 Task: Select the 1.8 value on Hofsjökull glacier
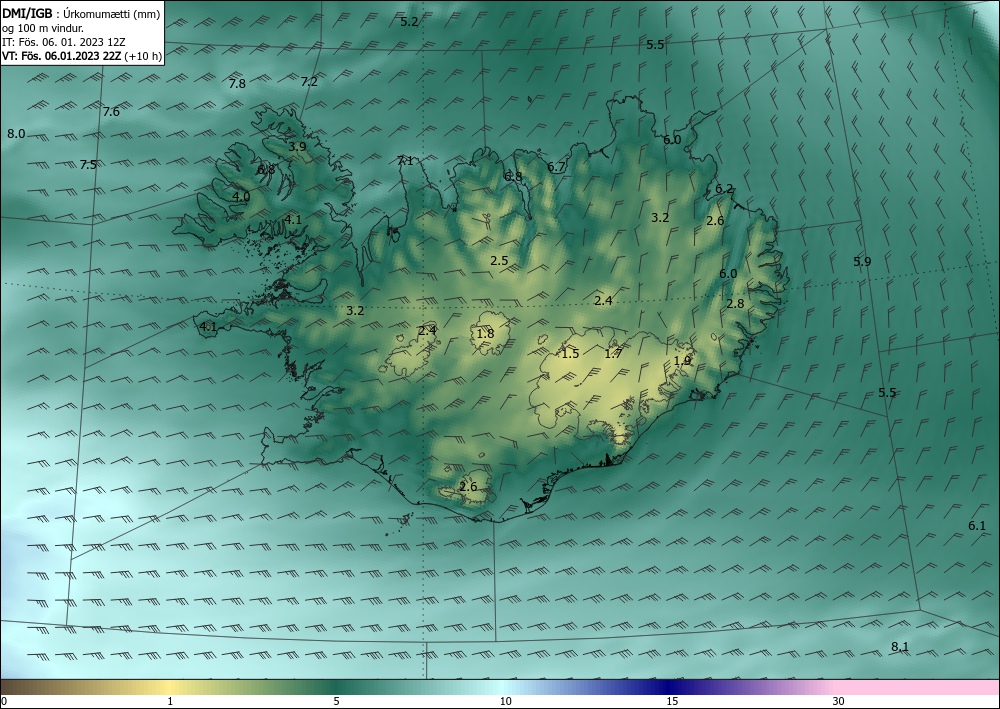tap(485, 333)
